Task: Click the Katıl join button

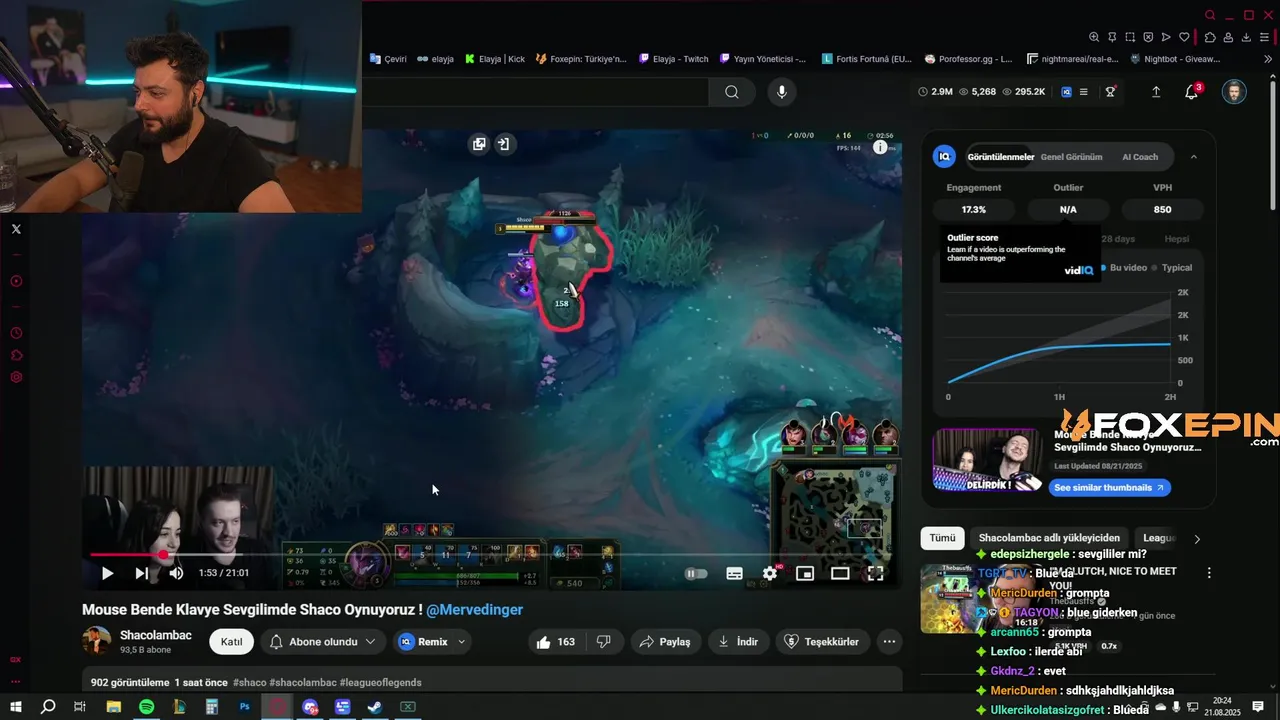Action: point(231,642)
